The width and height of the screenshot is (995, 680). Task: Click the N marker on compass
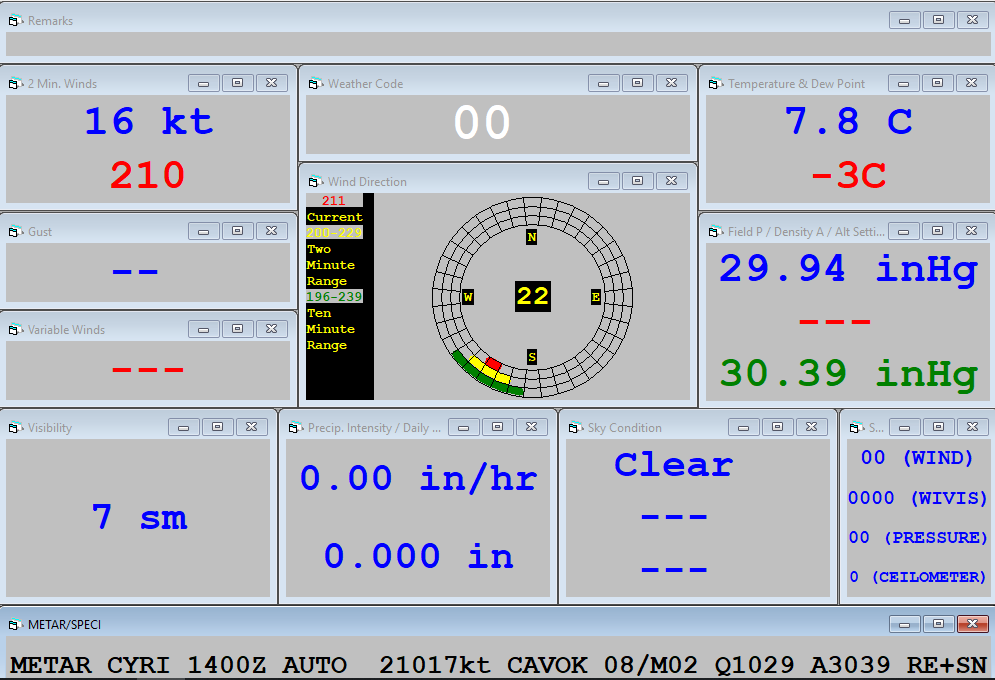coord(532,237)
